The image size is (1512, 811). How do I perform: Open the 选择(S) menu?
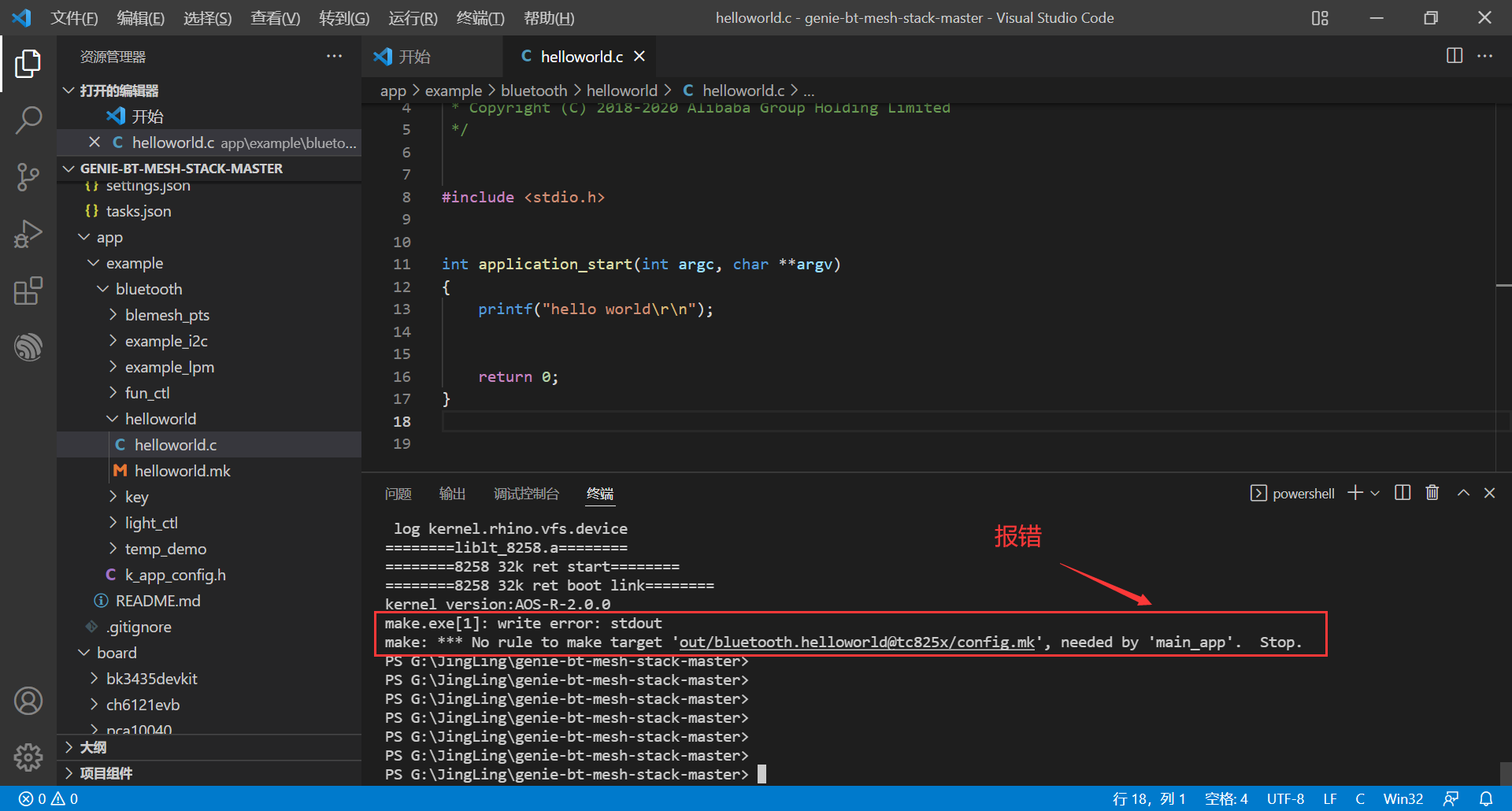pos(208,18)
